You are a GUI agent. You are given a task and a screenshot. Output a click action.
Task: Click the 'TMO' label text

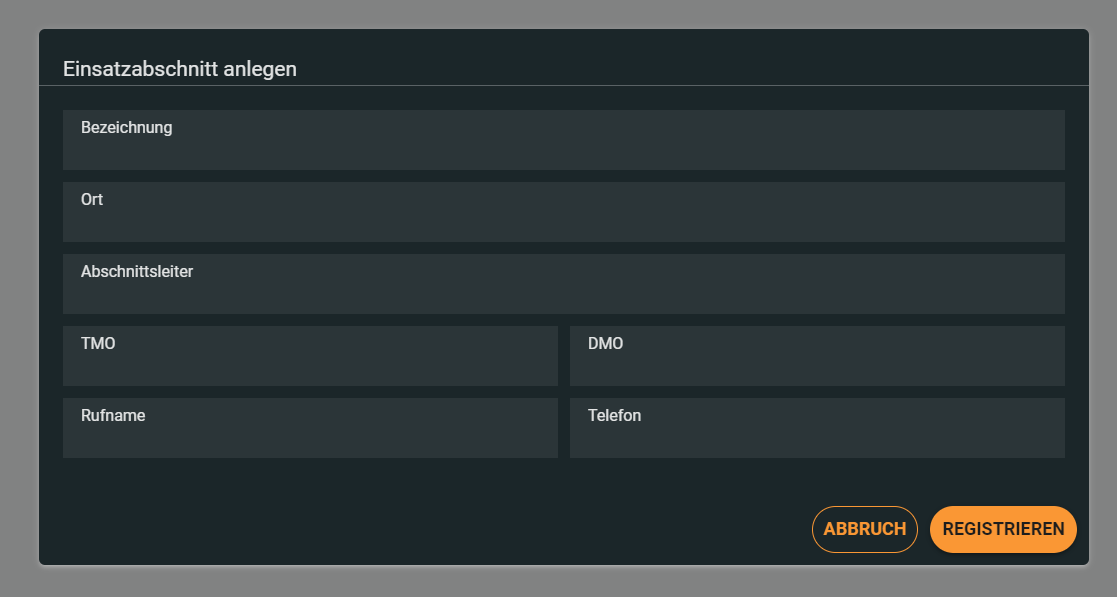pos(98,344)
